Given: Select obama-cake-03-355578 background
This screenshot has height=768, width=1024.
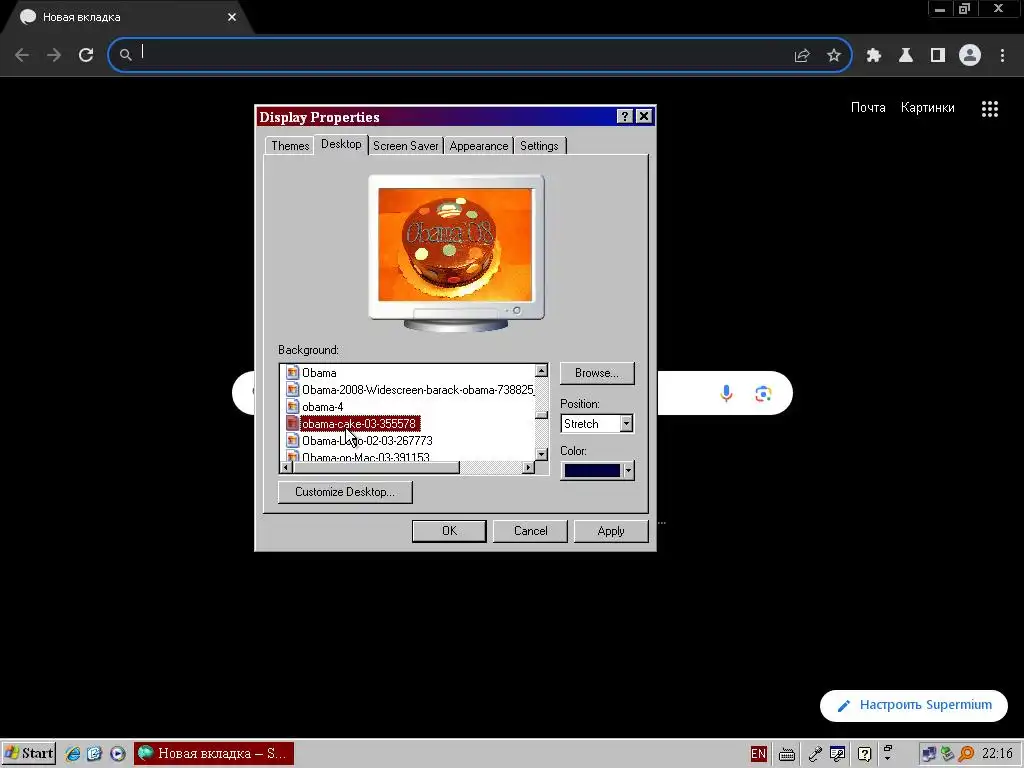Looking at the screenshot, I should click(359, 424).
